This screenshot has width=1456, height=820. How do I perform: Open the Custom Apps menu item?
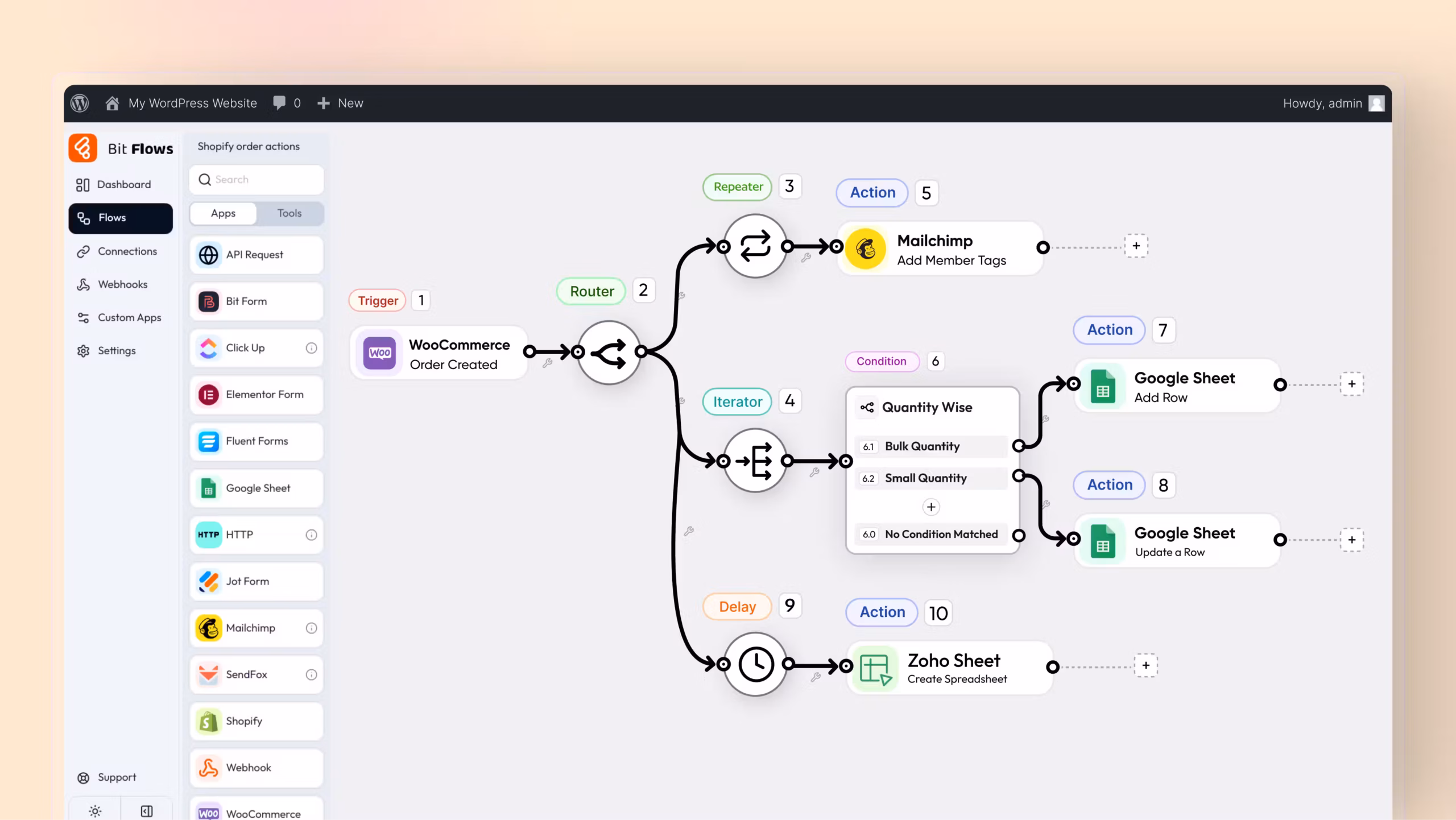[x=121, y=317]
